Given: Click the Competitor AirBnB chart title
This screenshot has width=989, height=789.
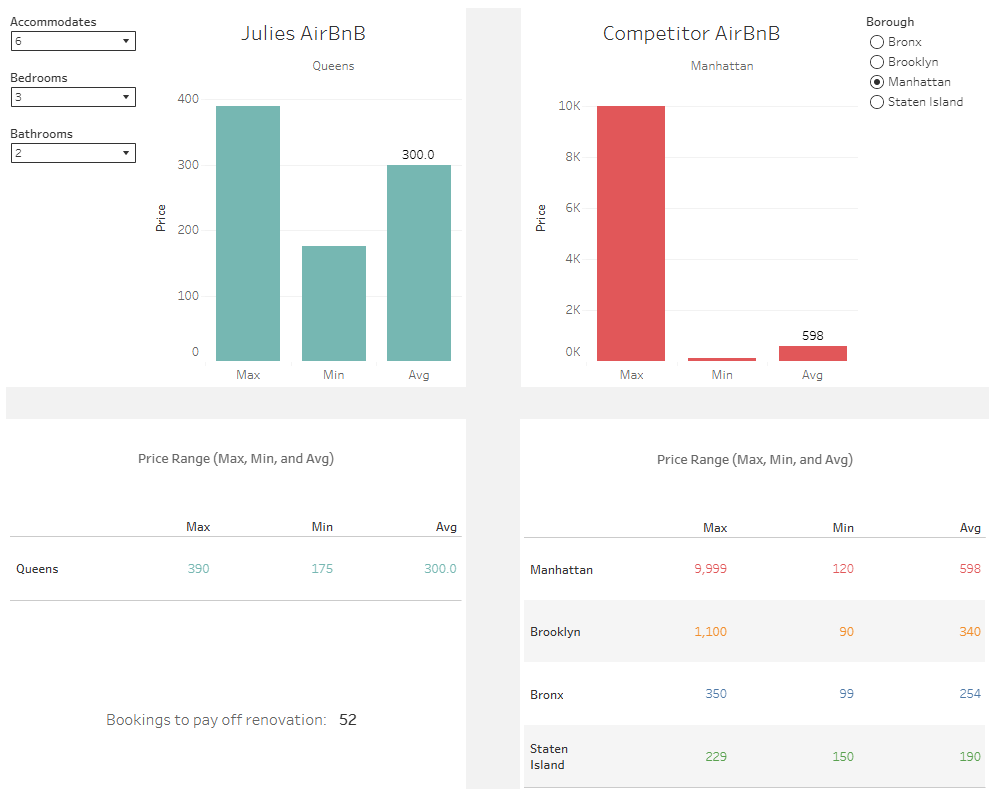Looking at the screenshot, I should [691, 33].
